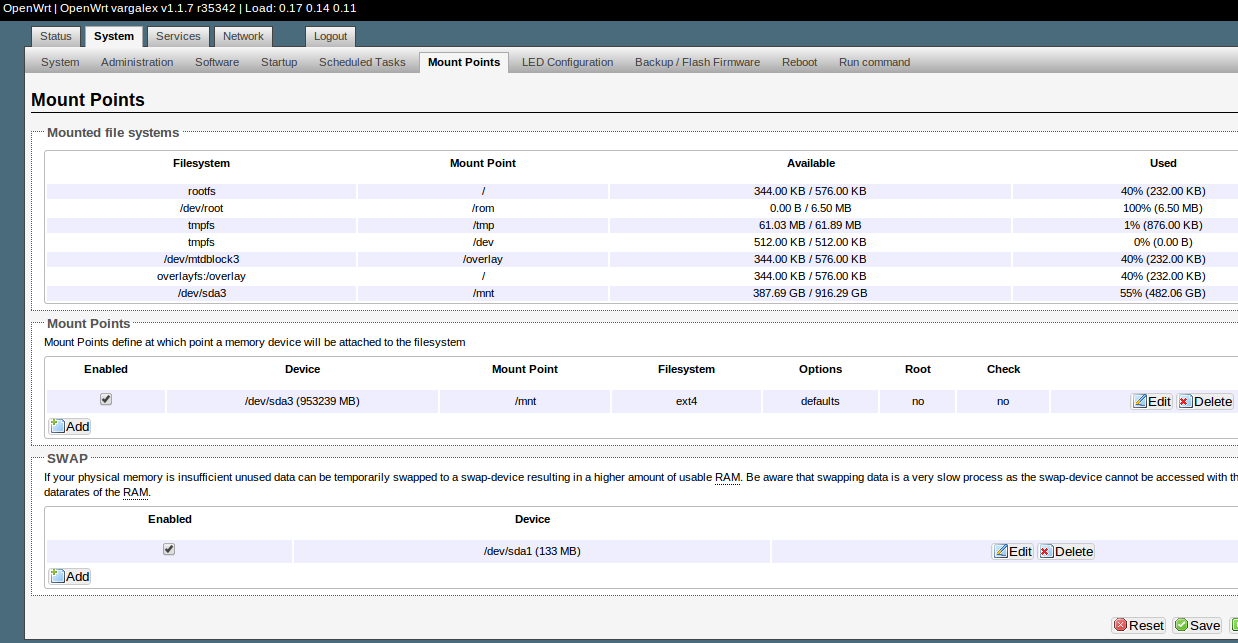
Task: Go to the Administration sub-tab
Action: tap(137, 62)
